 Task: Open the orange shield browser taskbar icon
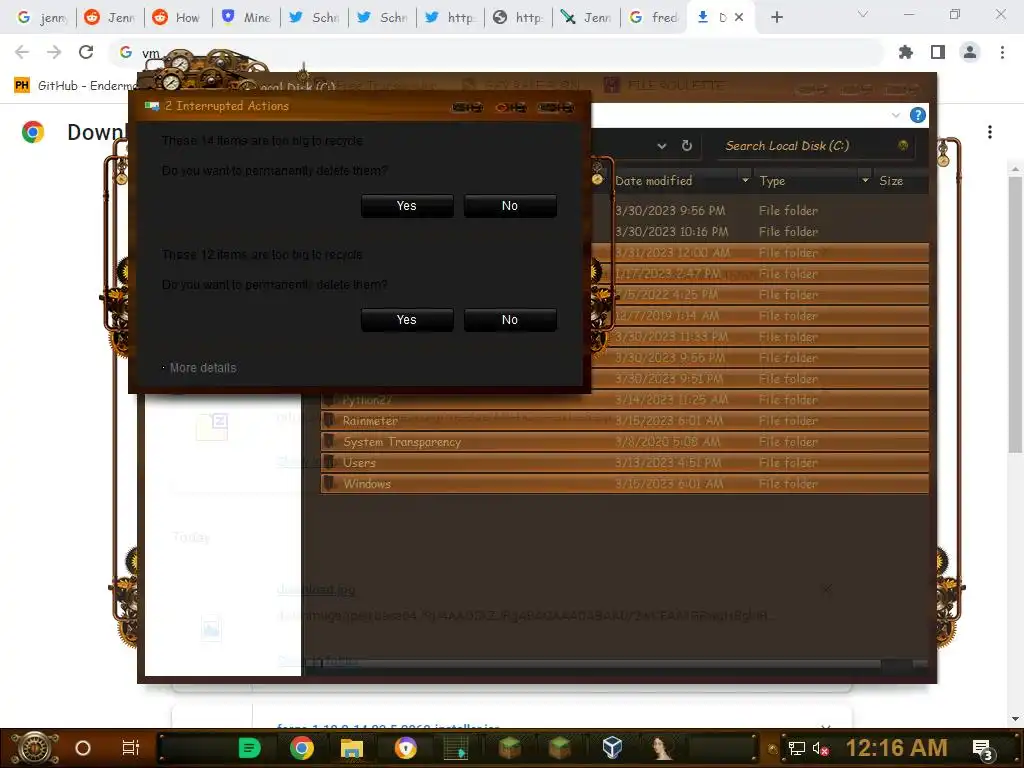406,748
